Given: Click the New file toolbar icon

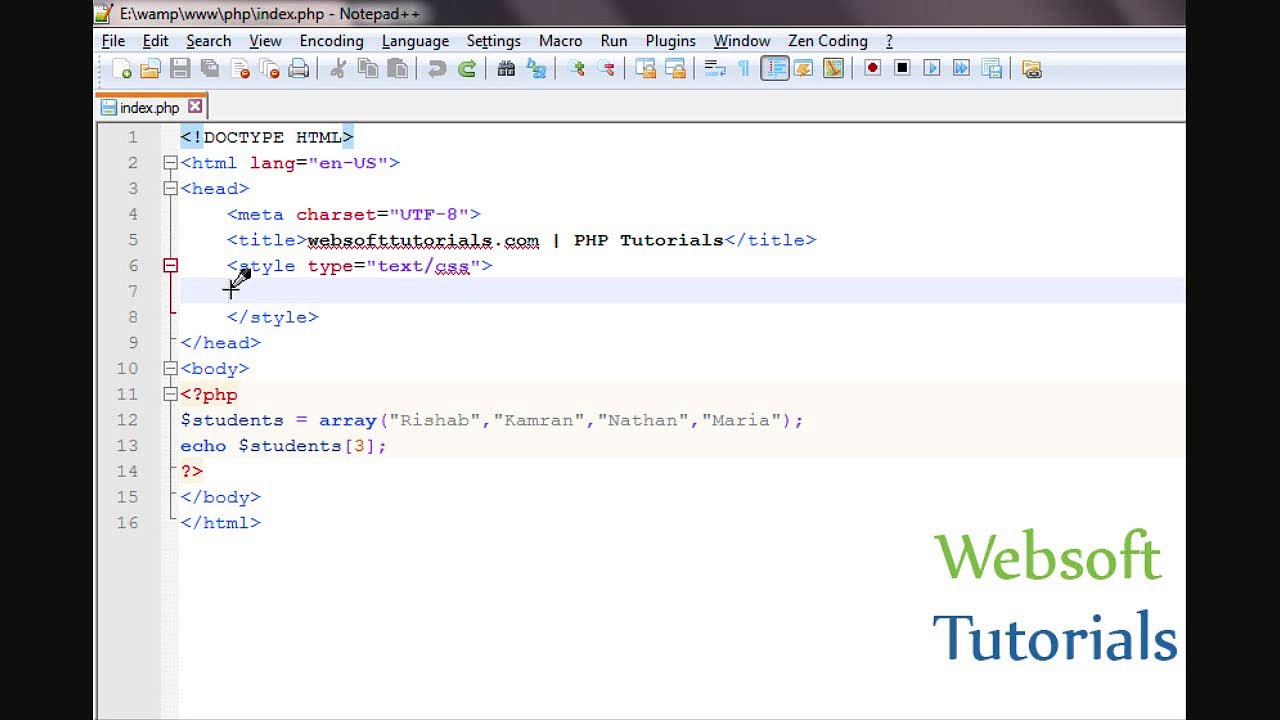Looking at the screenshot, I should point(122,69).
